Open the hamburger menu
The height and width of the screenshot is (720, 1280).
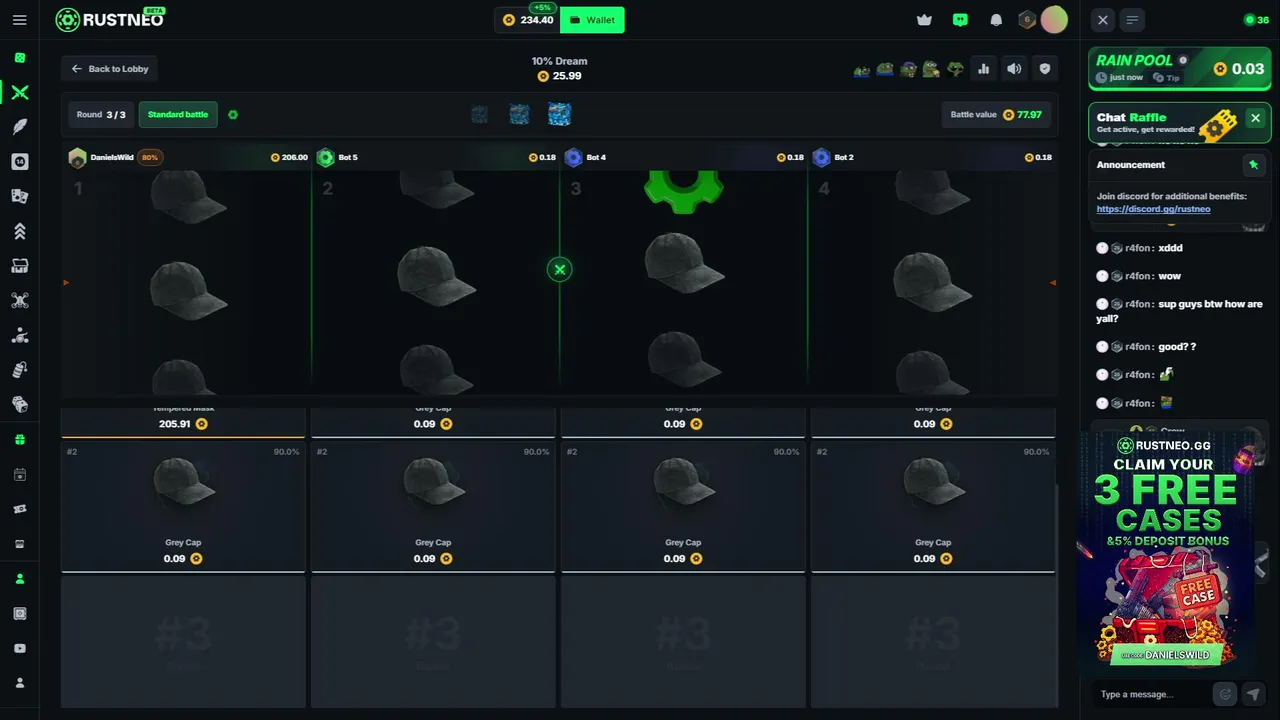pos(20,20)
